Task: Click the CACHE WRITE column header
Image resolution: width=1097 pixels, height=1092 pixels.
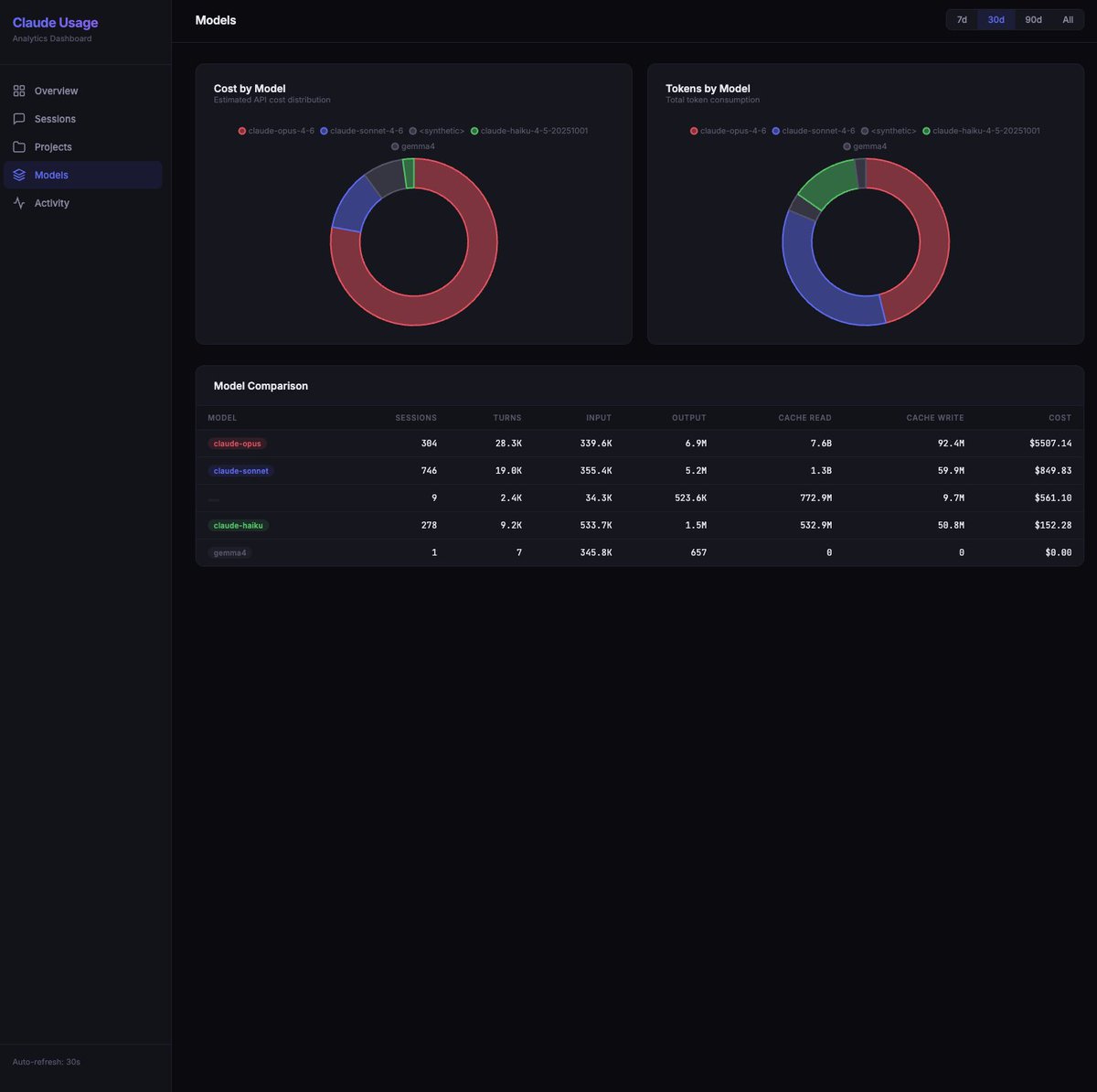Action: point(935,418)
